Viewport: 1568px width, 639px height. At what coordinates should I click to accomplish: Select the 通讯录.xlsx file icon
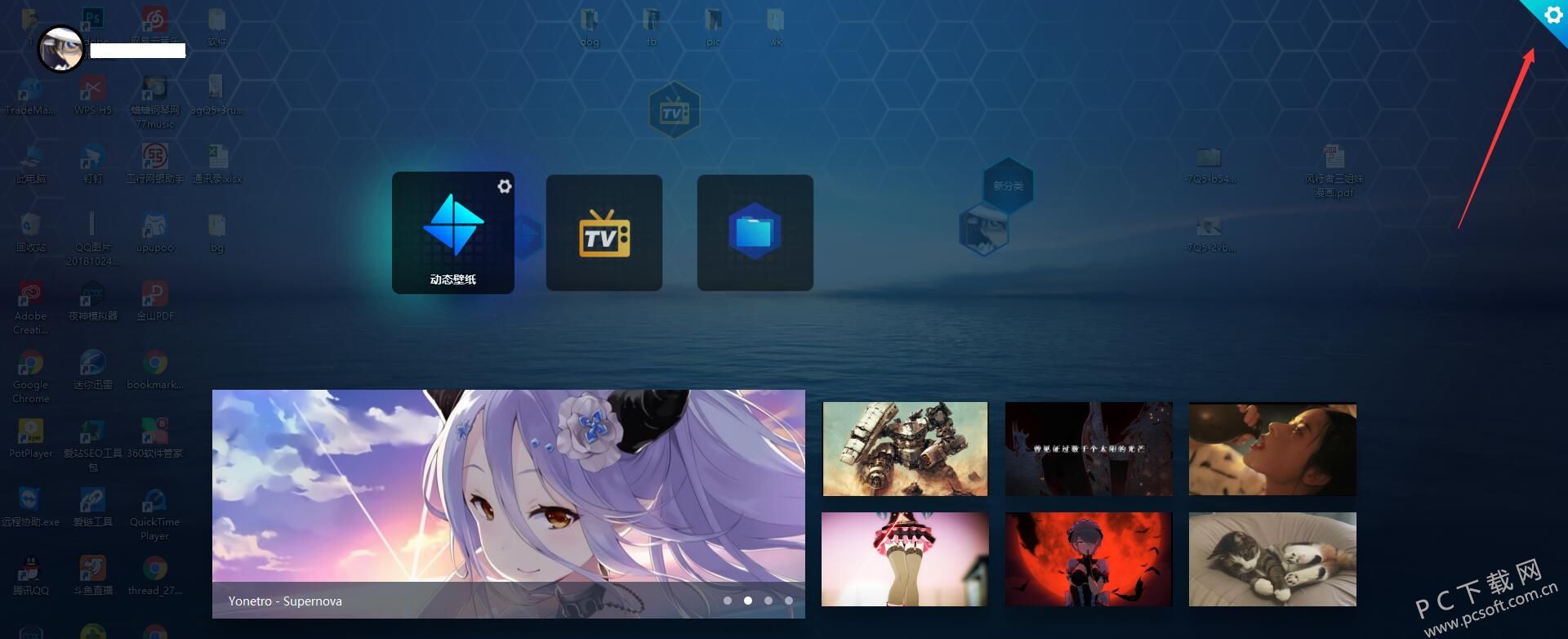point(217,163)
